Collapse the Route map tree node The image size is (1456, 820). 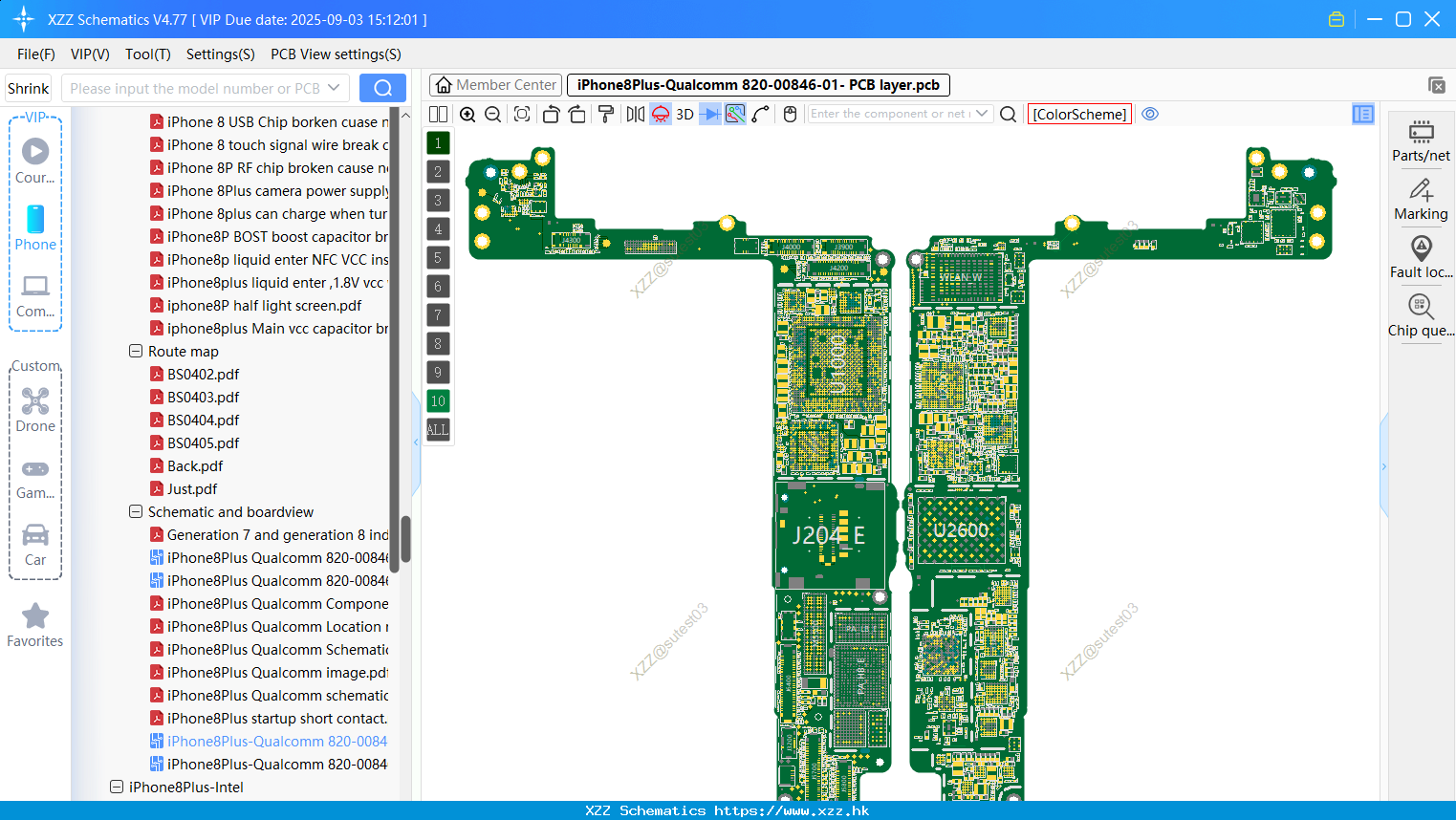point(136,351)
